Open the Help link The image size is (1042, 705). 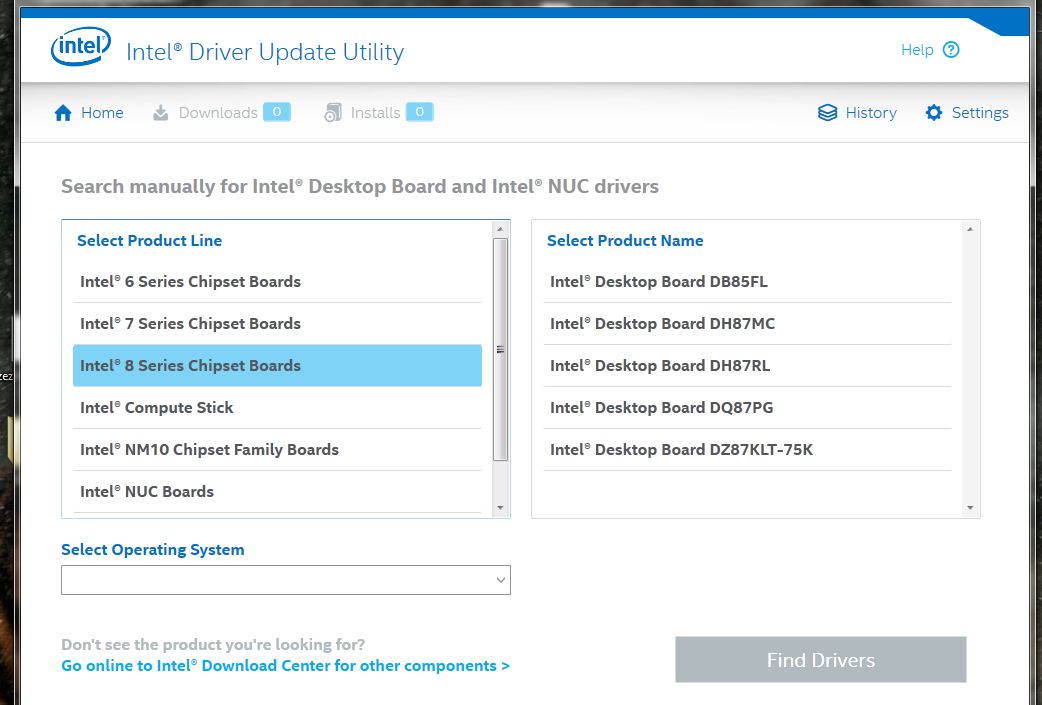(x=930, y=50)
